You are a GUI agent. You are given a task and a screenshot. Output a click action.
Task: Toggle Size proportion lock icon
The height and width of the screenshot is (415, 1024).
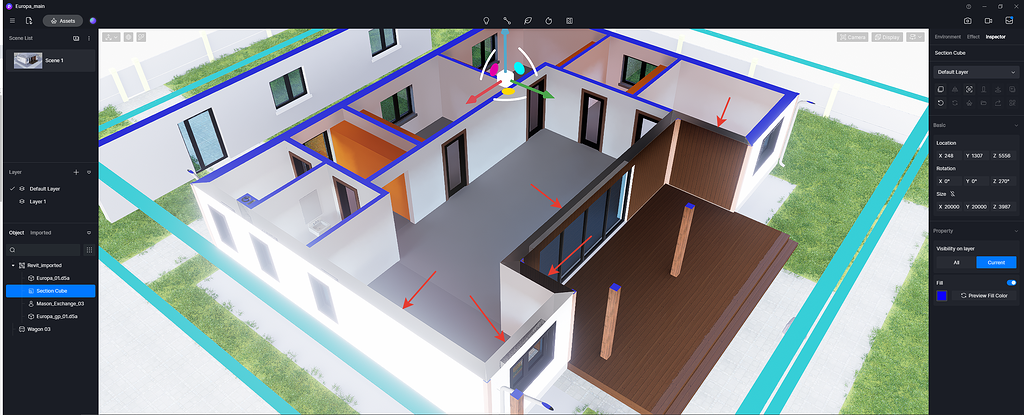952,194
